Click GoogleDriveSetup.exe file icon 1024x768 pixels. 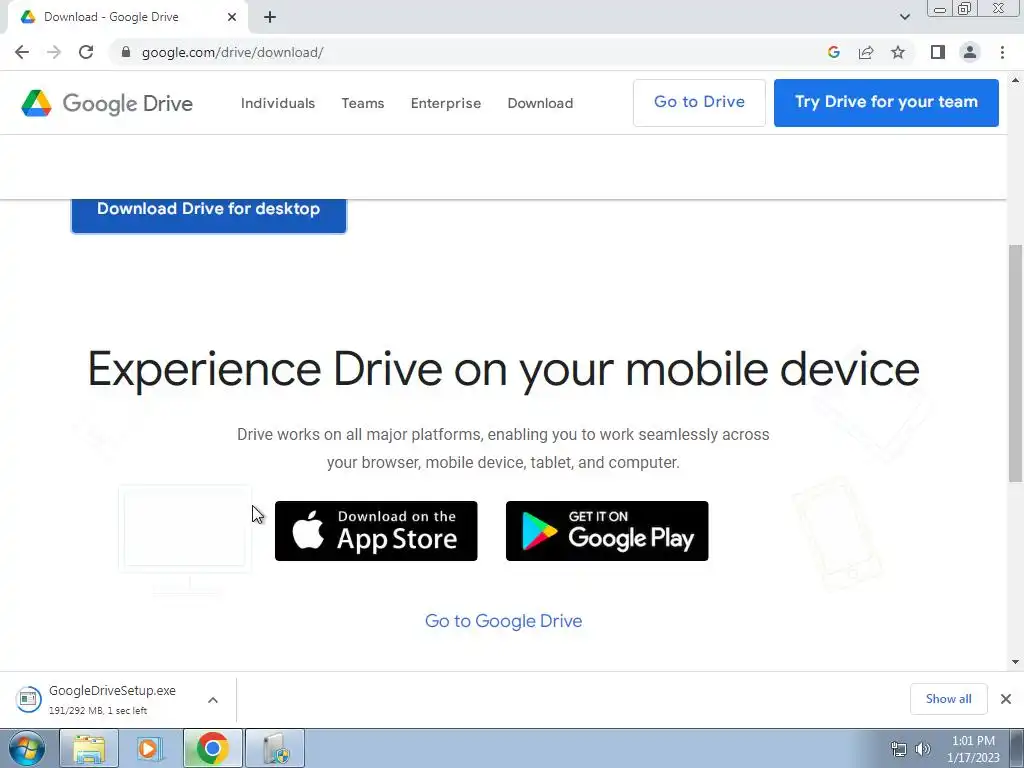click(28, 699)
